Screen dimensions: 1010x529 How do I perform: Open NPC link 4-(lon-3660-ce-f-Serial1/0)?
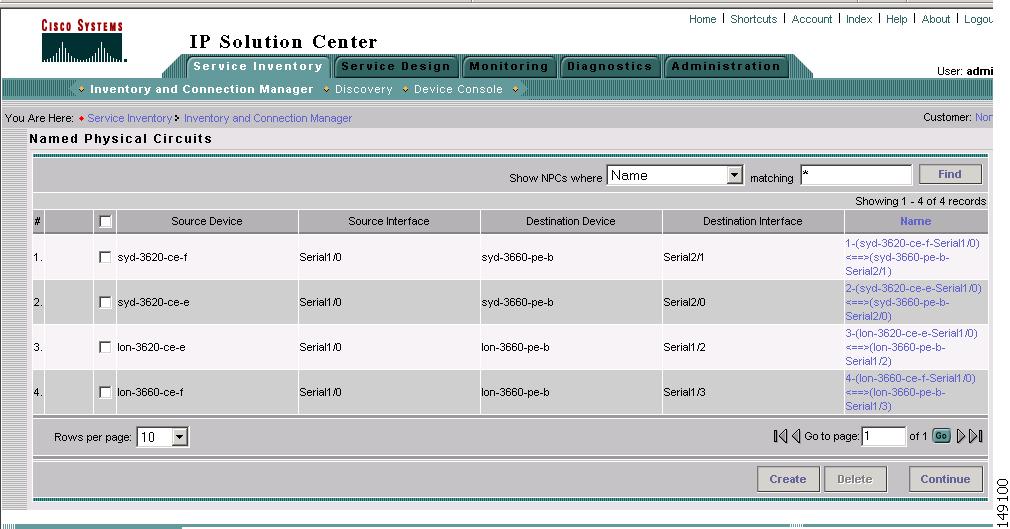(911, 392)
